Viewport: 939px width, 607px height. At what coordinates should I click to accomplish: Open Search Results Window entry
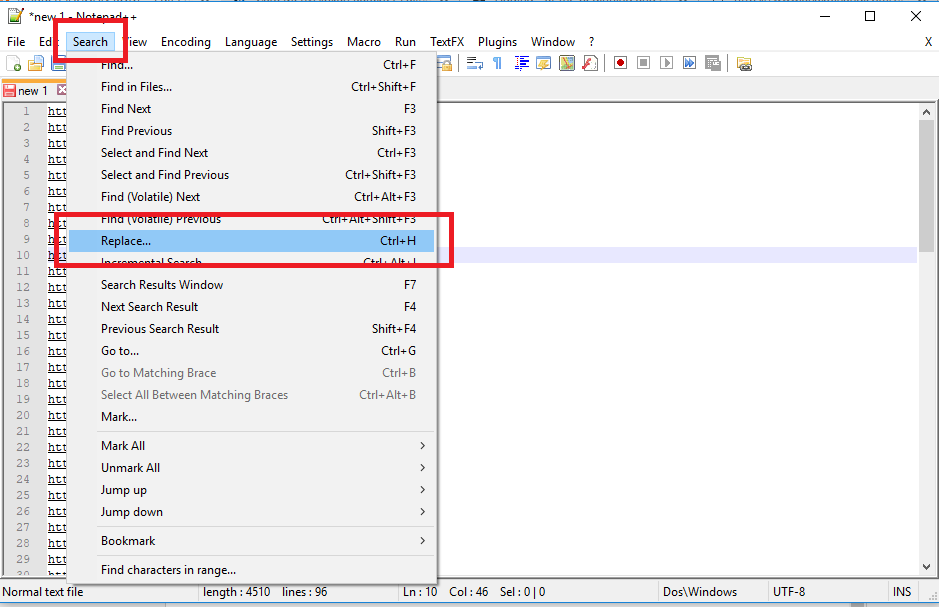pos(252,285)
